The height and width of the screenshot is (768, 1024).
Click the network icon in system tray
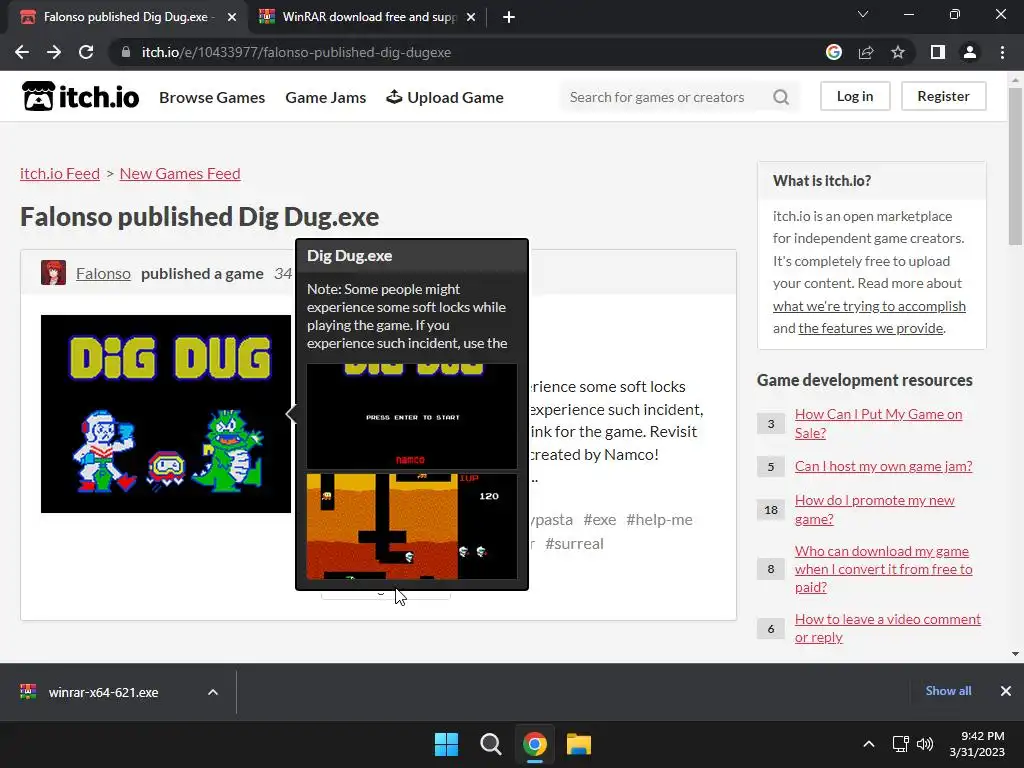point(901,744)
